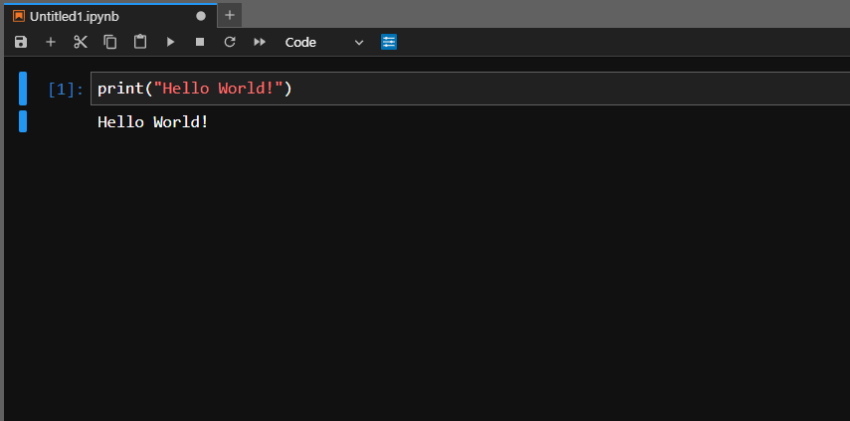Collapse the code input via its blue bar
The image size is (850, 421).
click(23, 88)
